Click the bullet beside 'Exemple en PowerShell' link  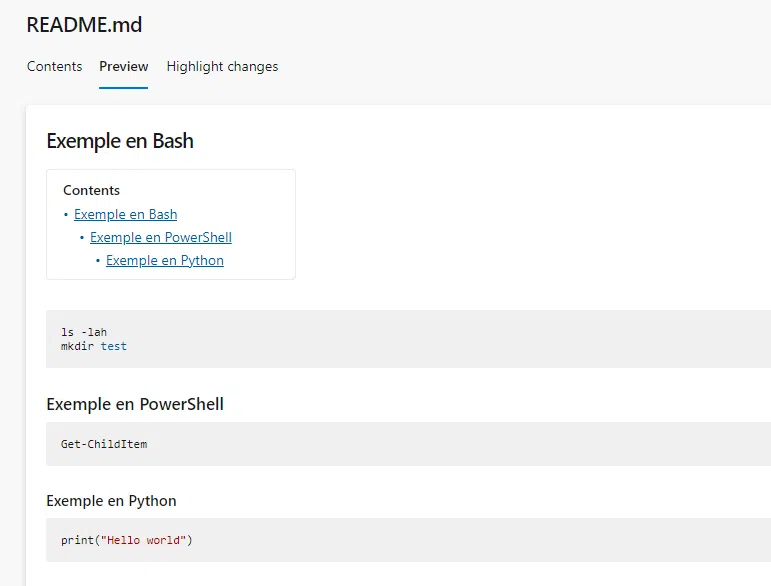(x=82, y=237)
